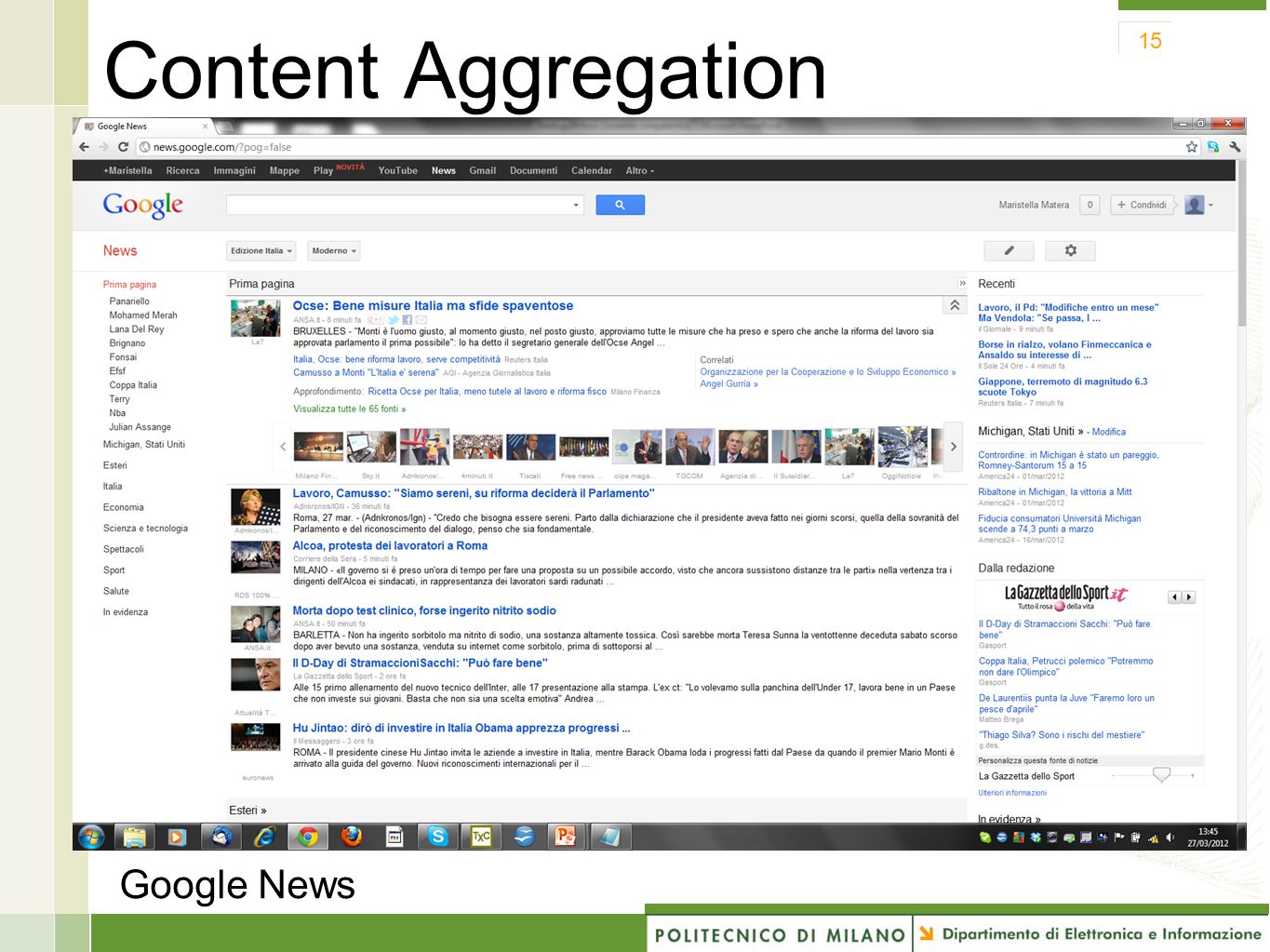Screen dimensions: 1270x952
Task: Open the Chrome wrench menu
Action: (x=1235, y=147)
